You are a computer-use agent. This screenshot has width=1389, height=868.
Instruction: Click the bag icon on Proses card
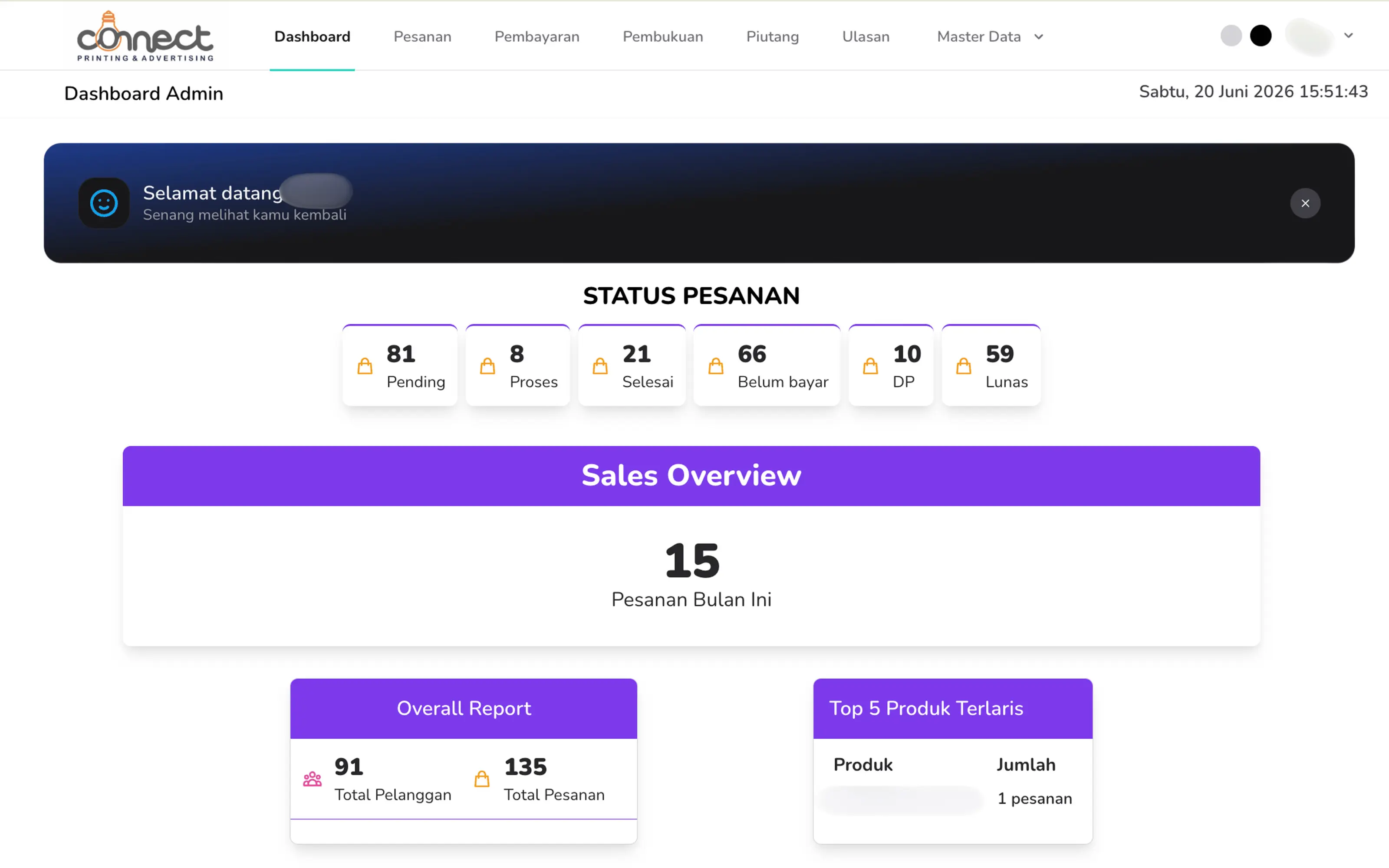pyautogui.click(x=487, y=366)
